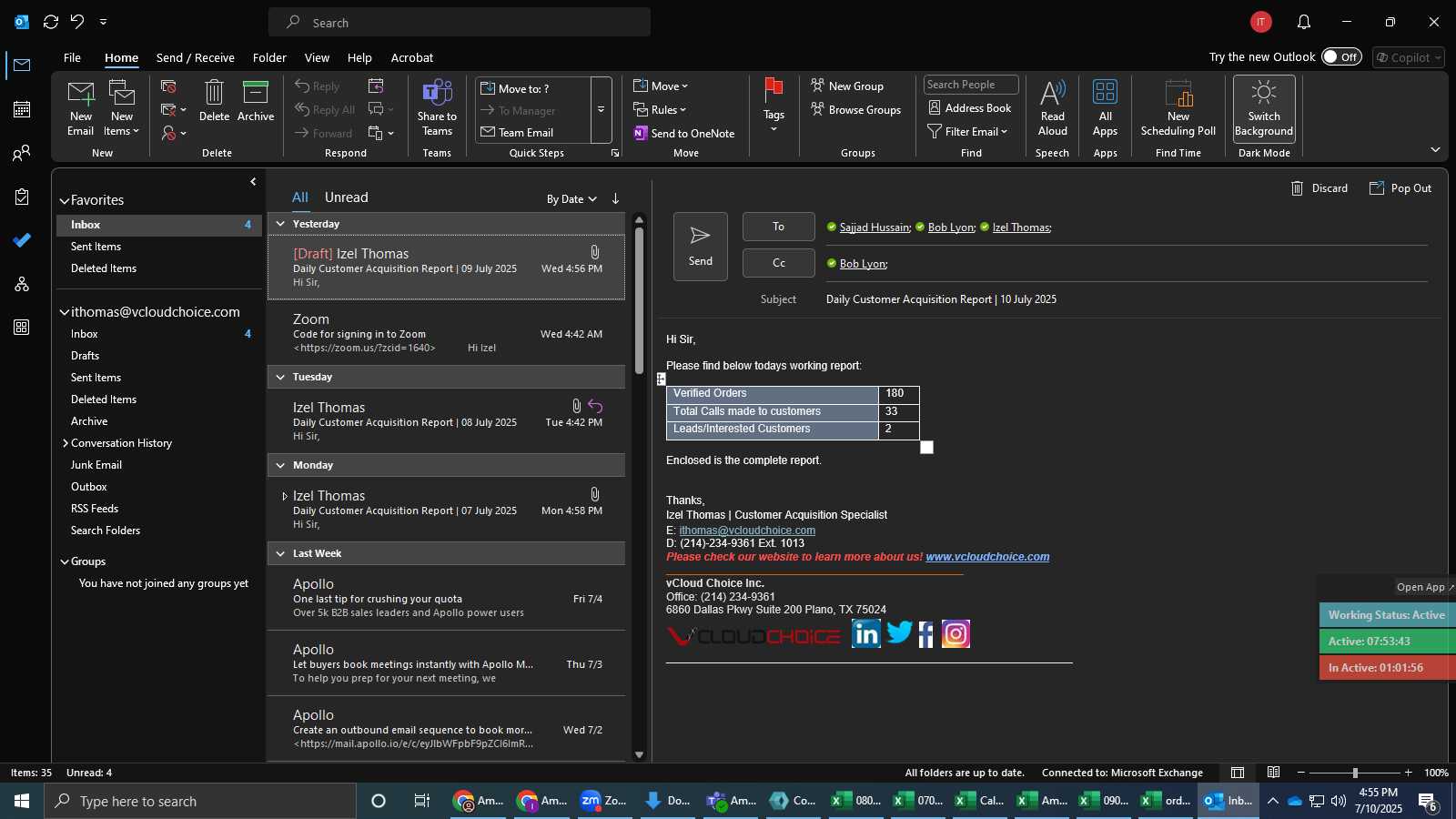
Task: Undo the last action
Action: [77, 22]
